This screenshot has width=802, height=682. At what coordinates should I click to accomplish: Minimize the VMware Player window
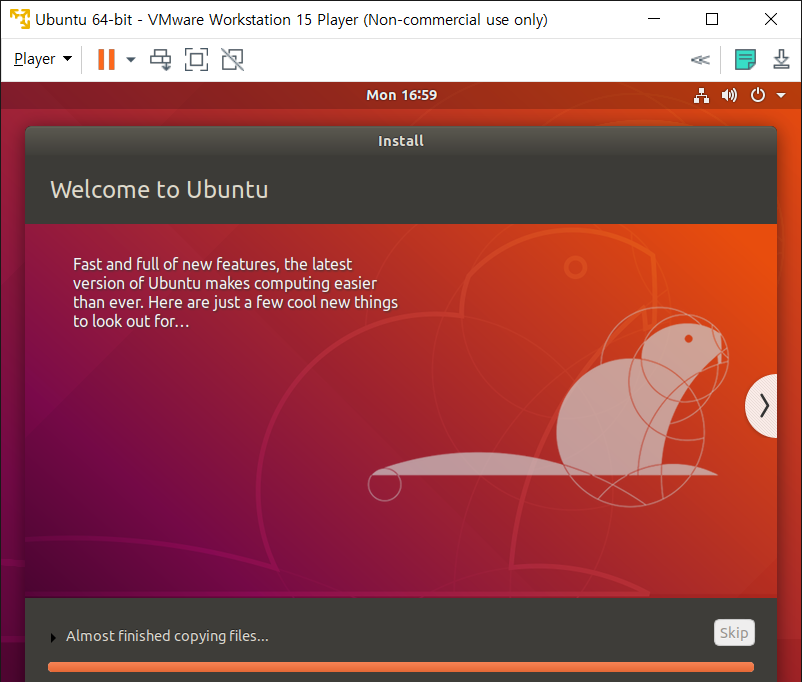click(x=654, y=19)
